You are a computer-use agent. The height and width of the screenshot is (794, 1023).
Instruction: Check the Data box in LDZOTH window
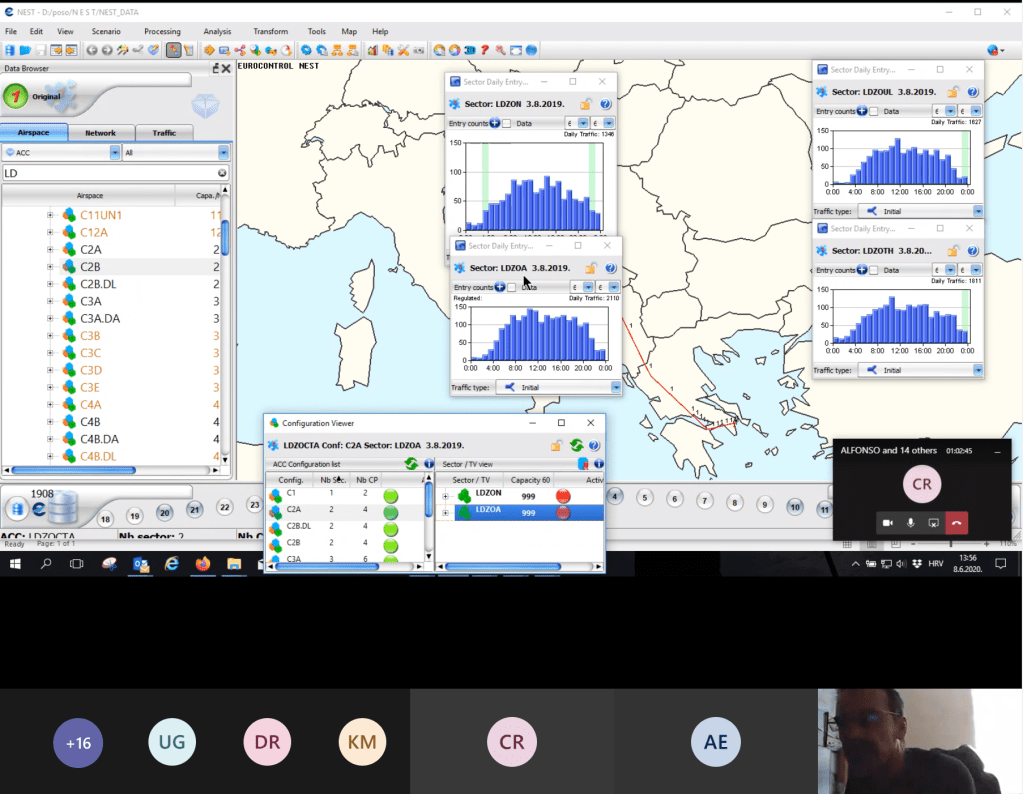874,270
